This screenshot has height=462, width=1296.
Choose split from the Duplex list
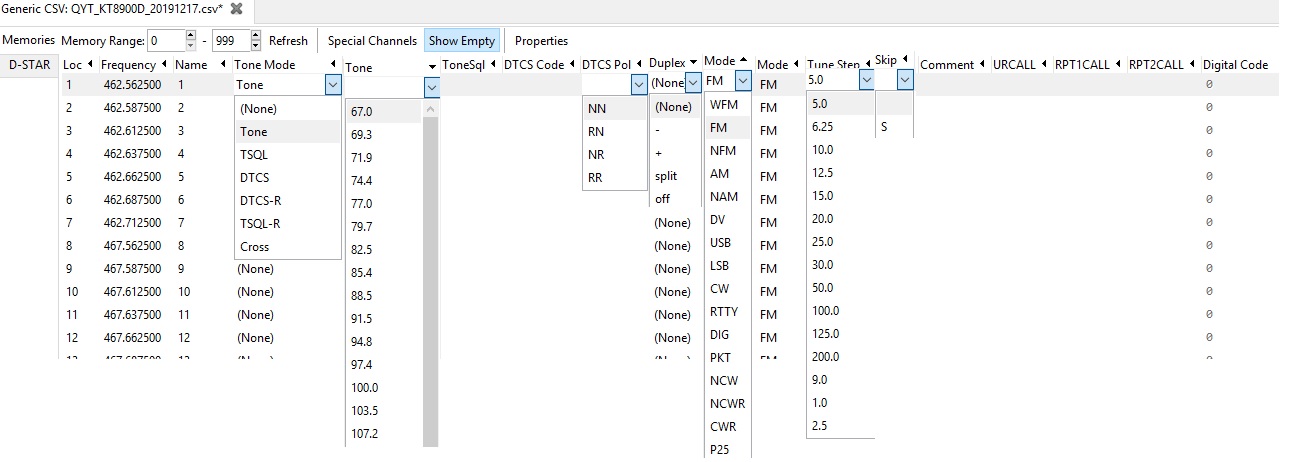(666, 176)
